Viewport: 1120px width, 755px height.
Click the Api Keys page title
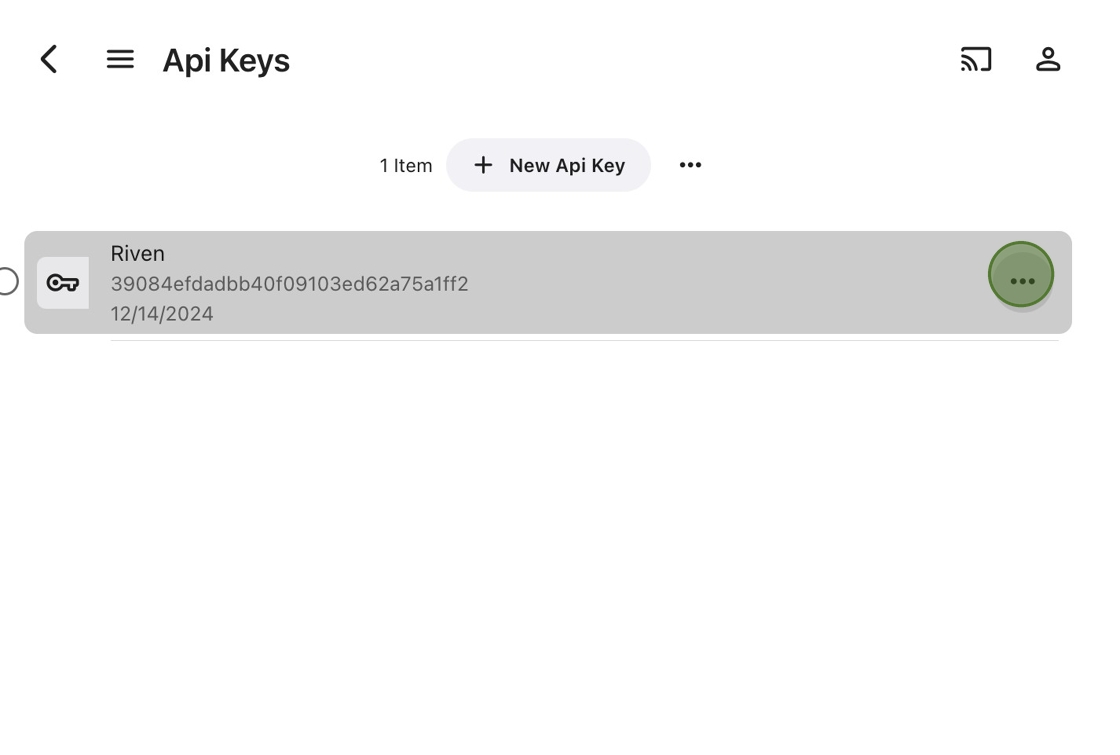click(x=226, y=61)
